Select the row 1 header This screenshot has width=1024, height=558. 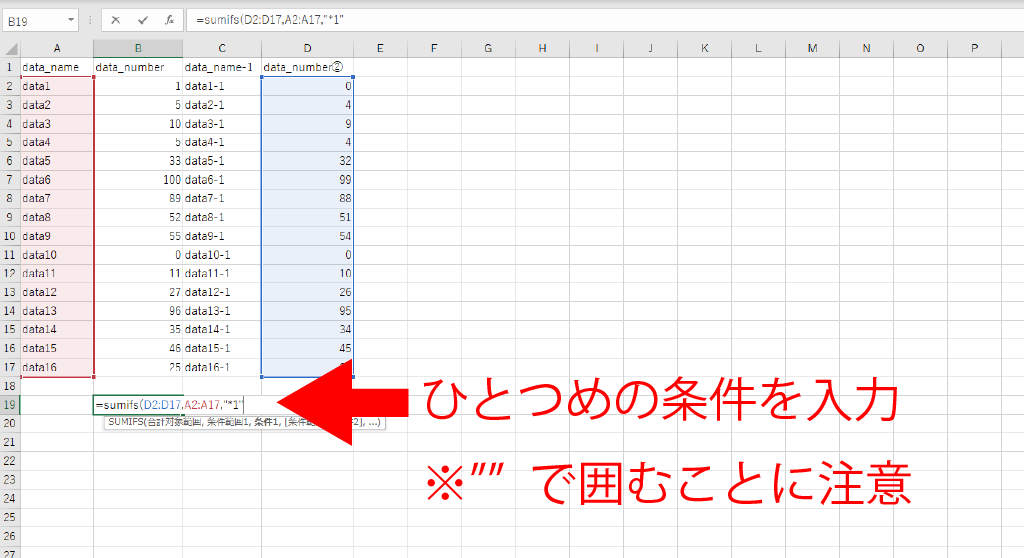(10, 67)
